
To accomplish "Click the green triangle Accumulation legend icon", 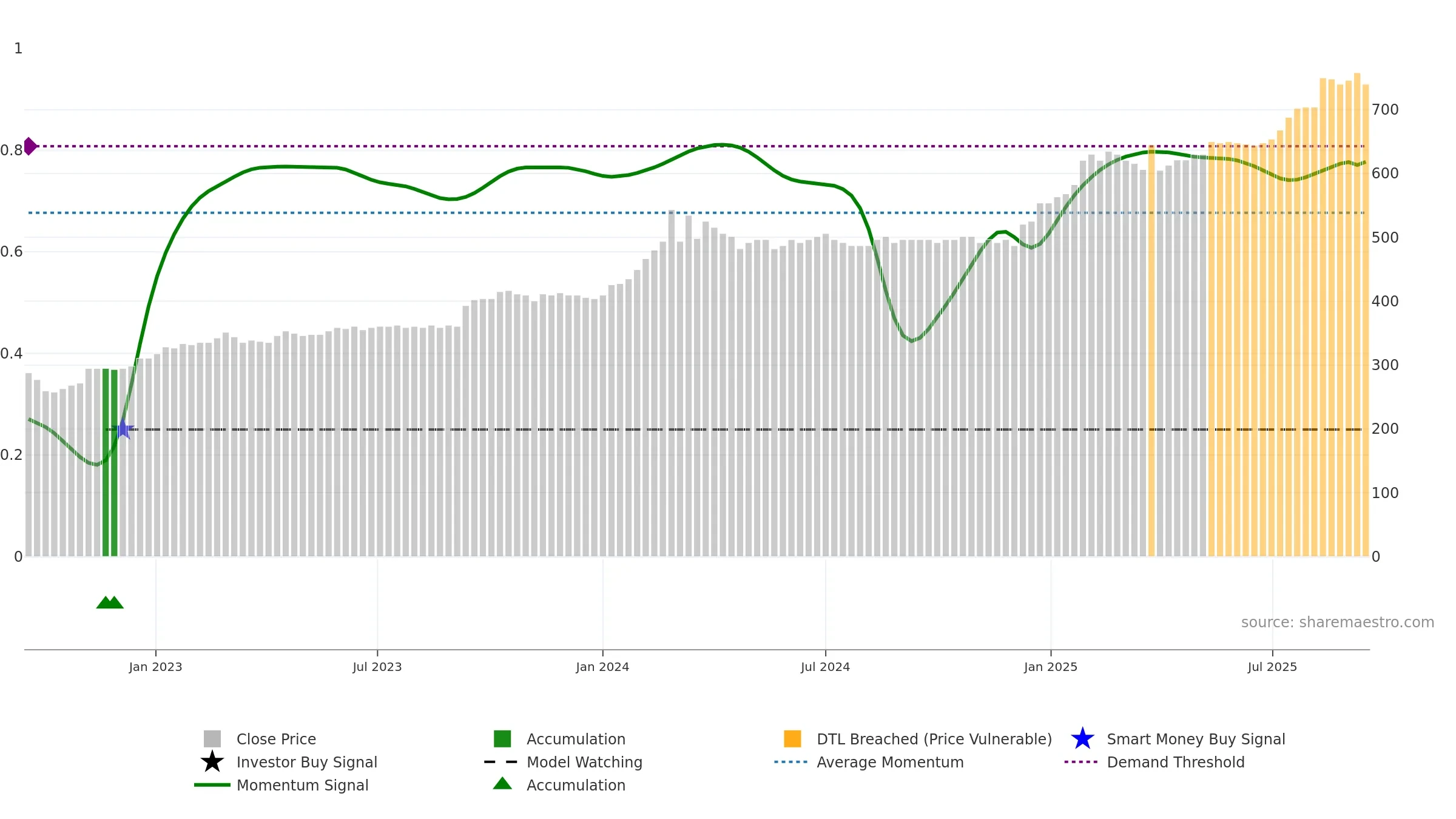I will pyautogui.click(x=502, y=784).
